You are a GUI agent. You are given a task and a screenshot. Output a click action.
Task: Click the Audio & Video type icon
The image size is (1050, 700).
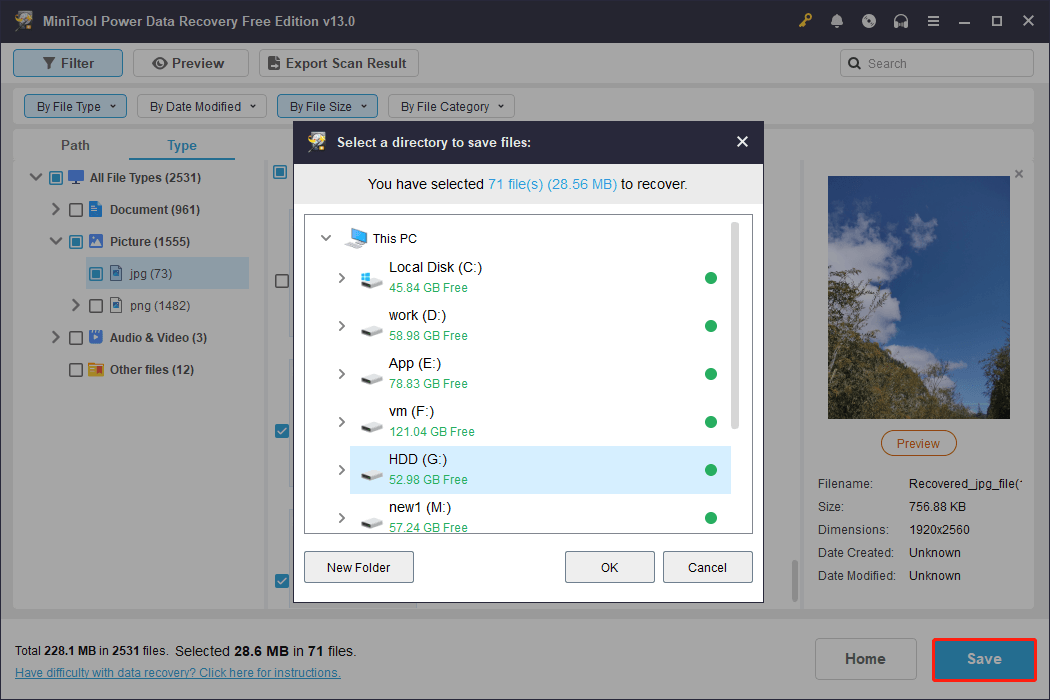point(96,337)
